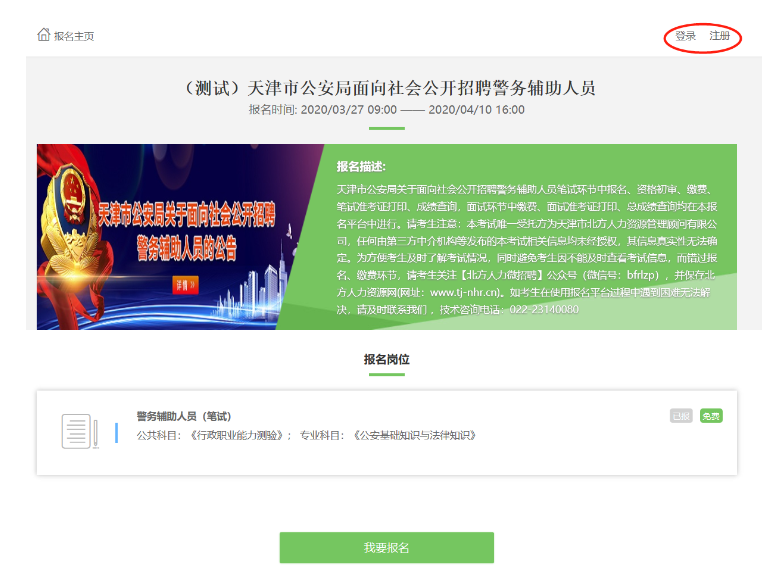The width and height of the screenshot is (779, 585).
Task: Click 注册 to create an account
Action: pyautogui.click(x=719, y=36)
